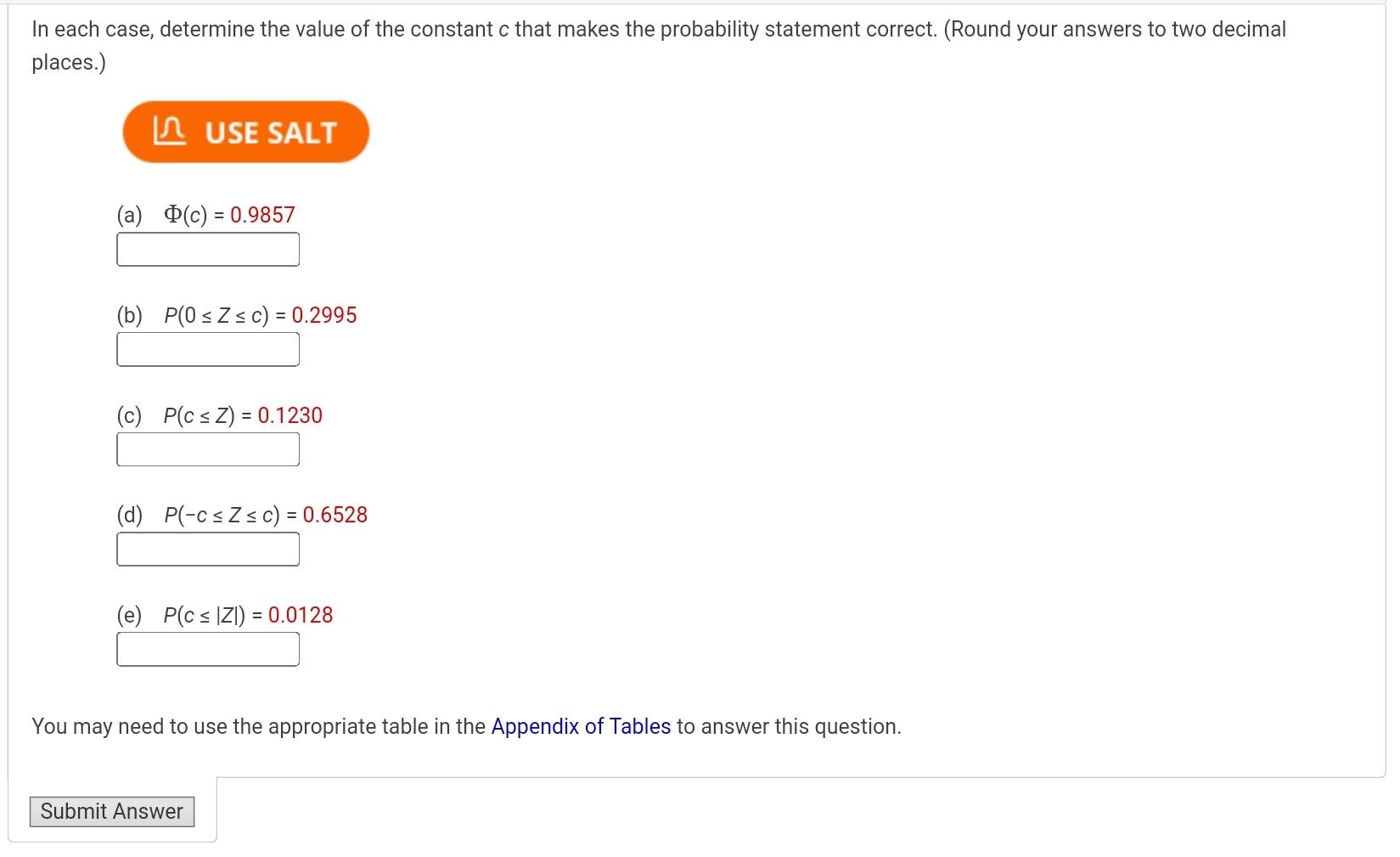Click the answer box for part (b)
This screenshot has width=1400, height=857.
pos(207,348)
